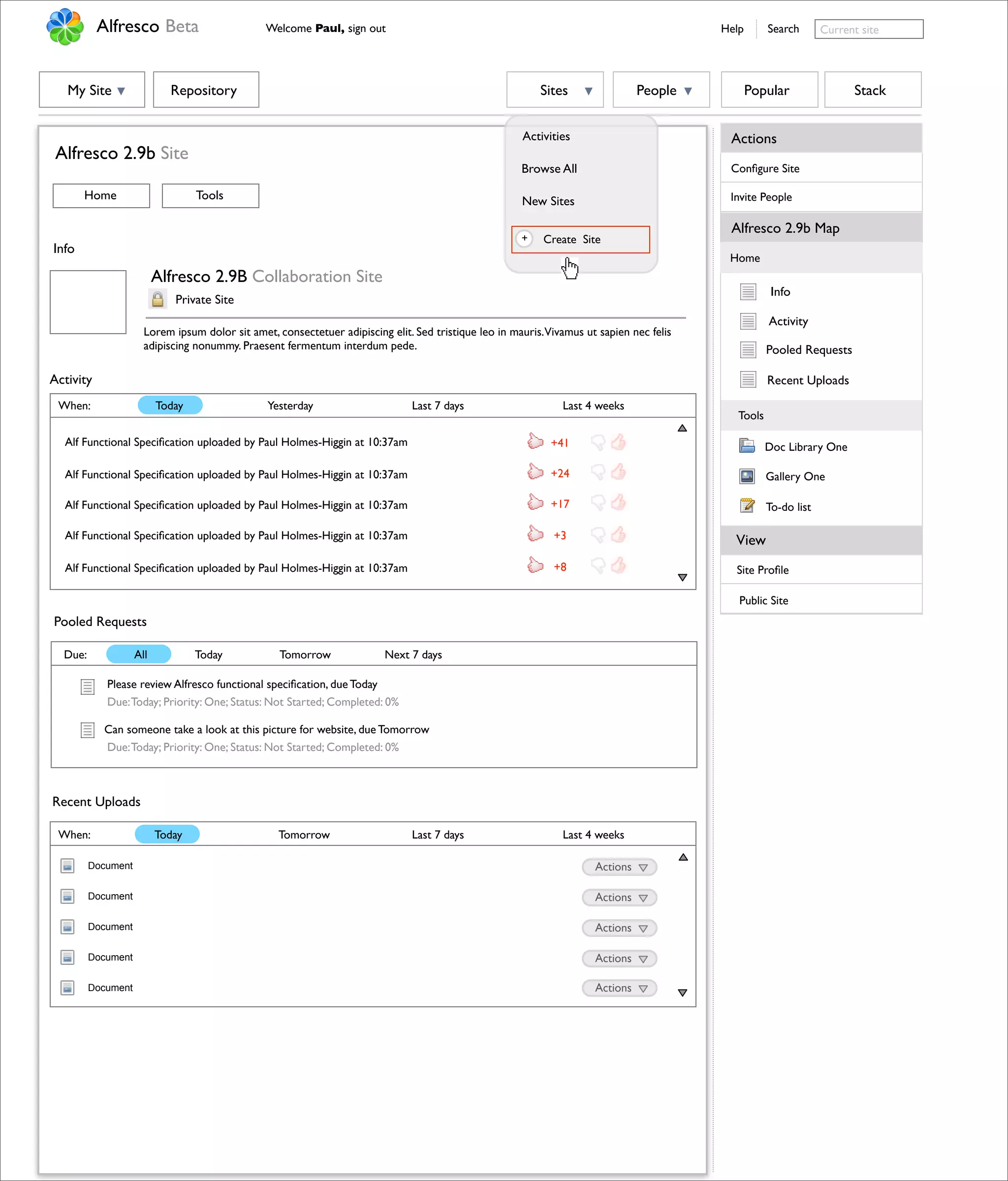Select the Tomorrow filter in Pooled Requests
1008x1181 pixels.
[x=305, y=654]
